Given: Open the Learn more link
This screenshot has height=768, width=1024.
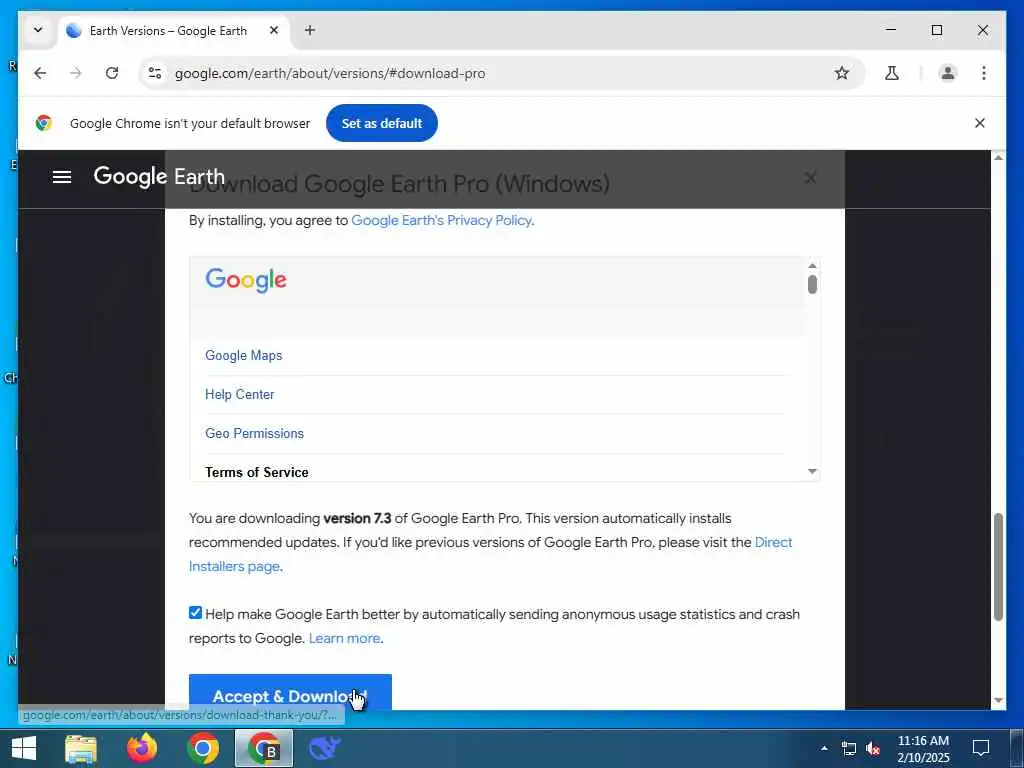Looking at the screenshot, I should pos(344,639).
